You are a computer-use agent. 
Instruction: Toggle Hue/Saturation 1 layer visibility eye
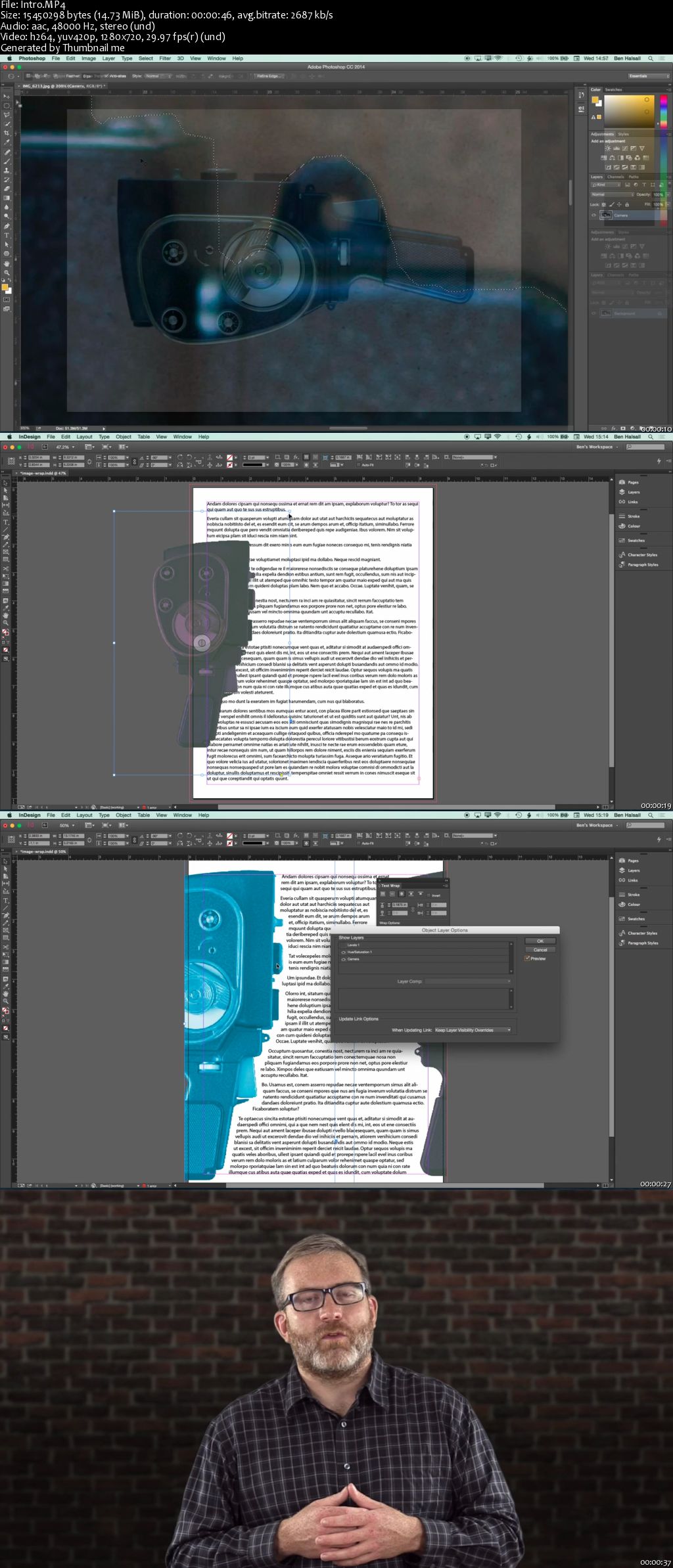coord(343,952)
